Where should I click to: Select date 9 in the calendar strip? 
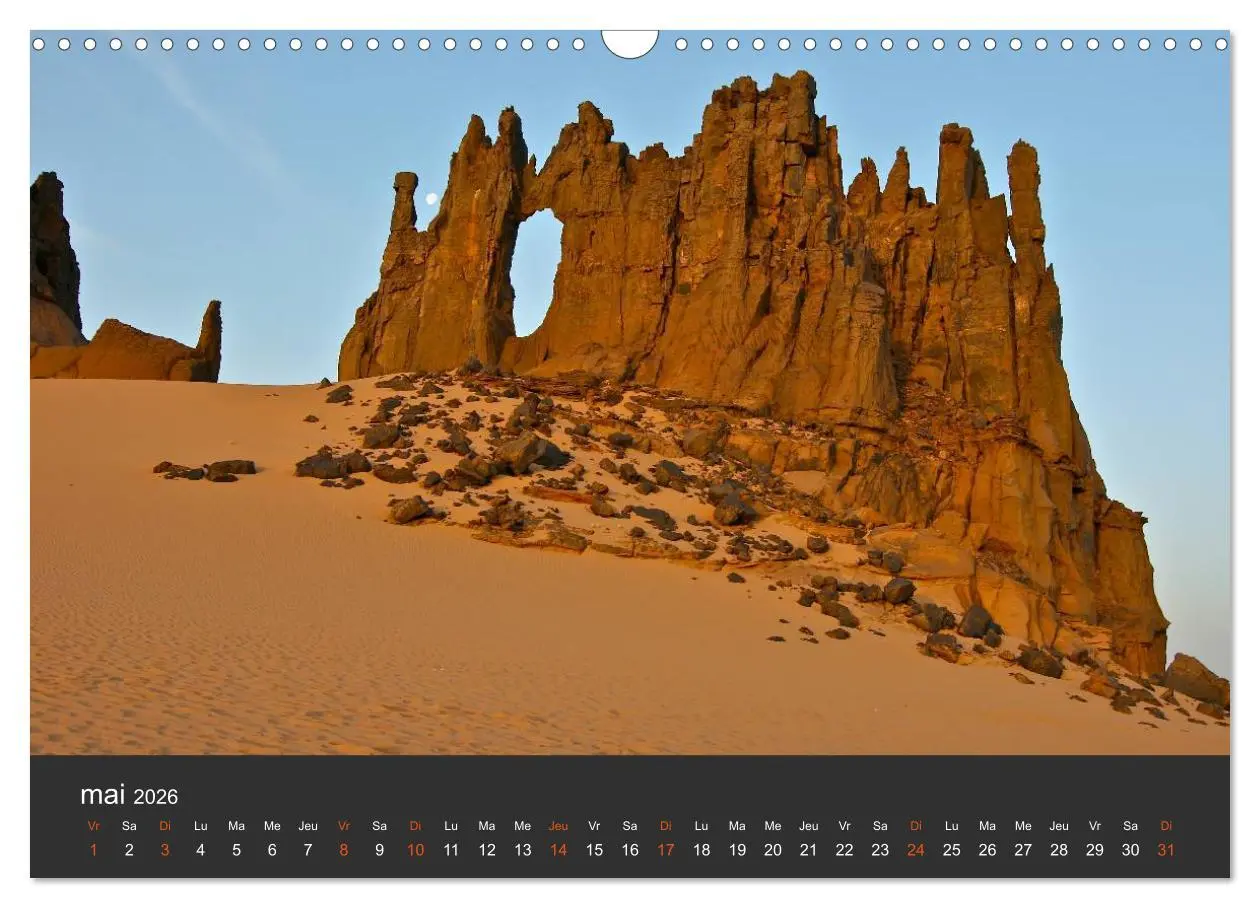(380, 850)
